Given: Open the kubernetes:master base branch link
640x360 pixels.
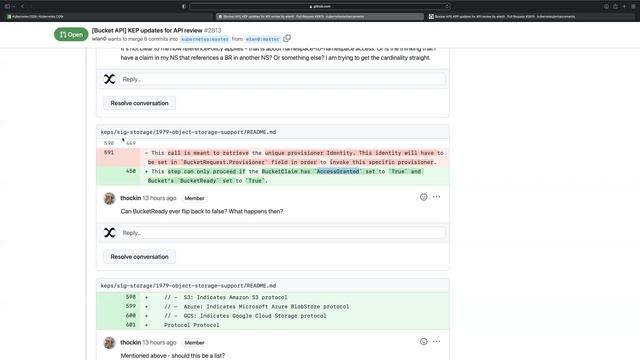Looking at the screenshot, I should (205, 39).
